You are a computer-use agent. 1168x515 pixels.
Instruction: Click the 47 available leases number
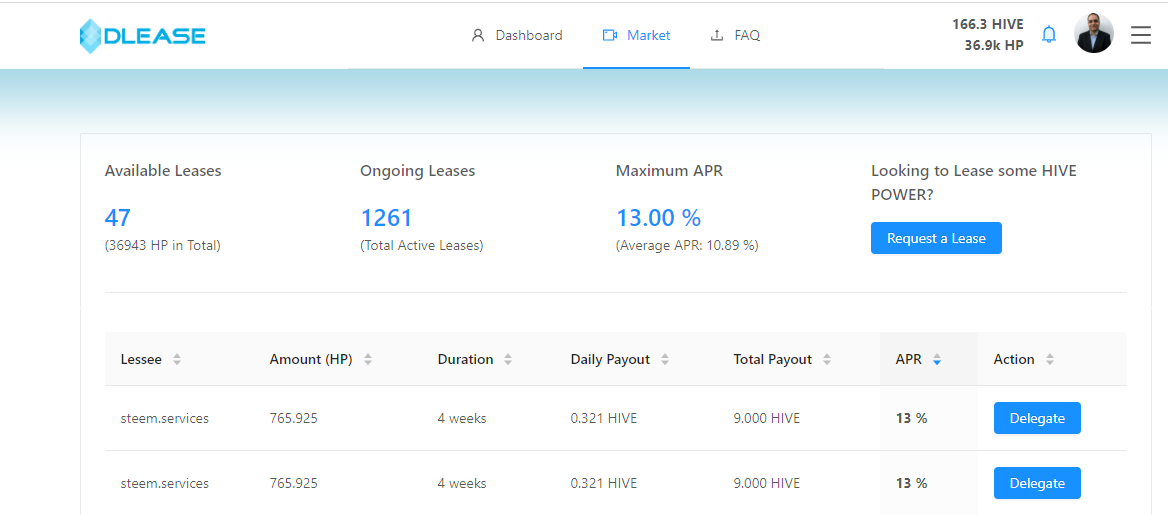click(118, 218)
